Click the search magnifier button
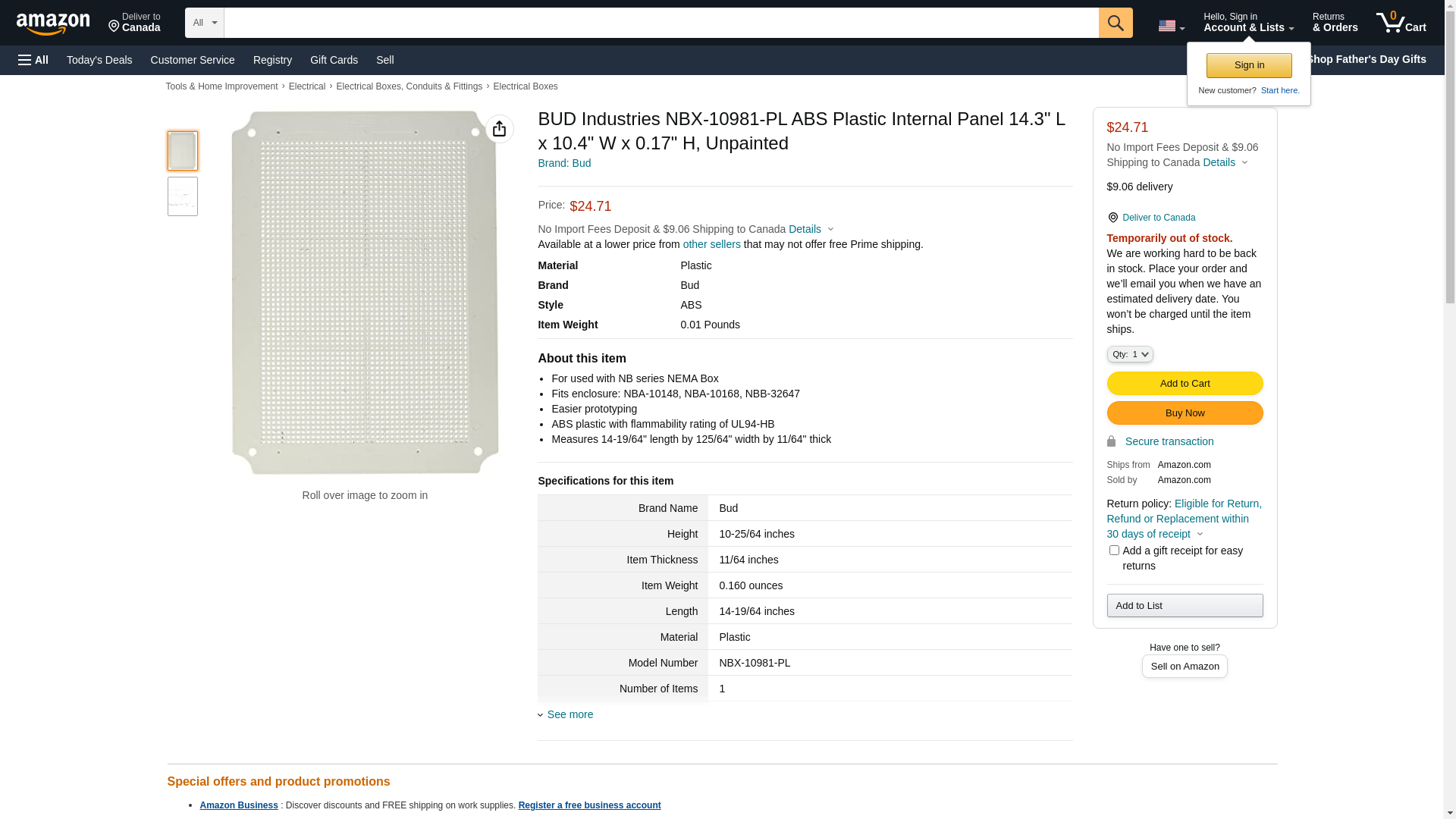This screenshot has width=1456, height=819. (x=1115, y=23)
